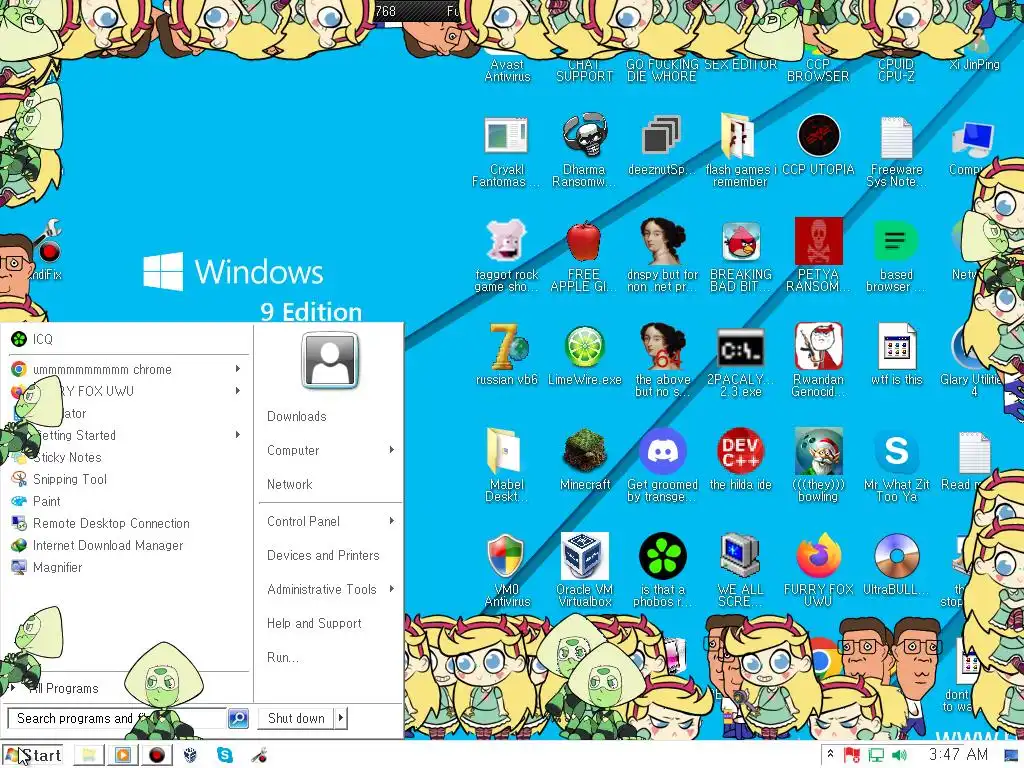This screenshot has width=1024, height=768.
Task: Click the user account picture
Action: click(330, 360)
